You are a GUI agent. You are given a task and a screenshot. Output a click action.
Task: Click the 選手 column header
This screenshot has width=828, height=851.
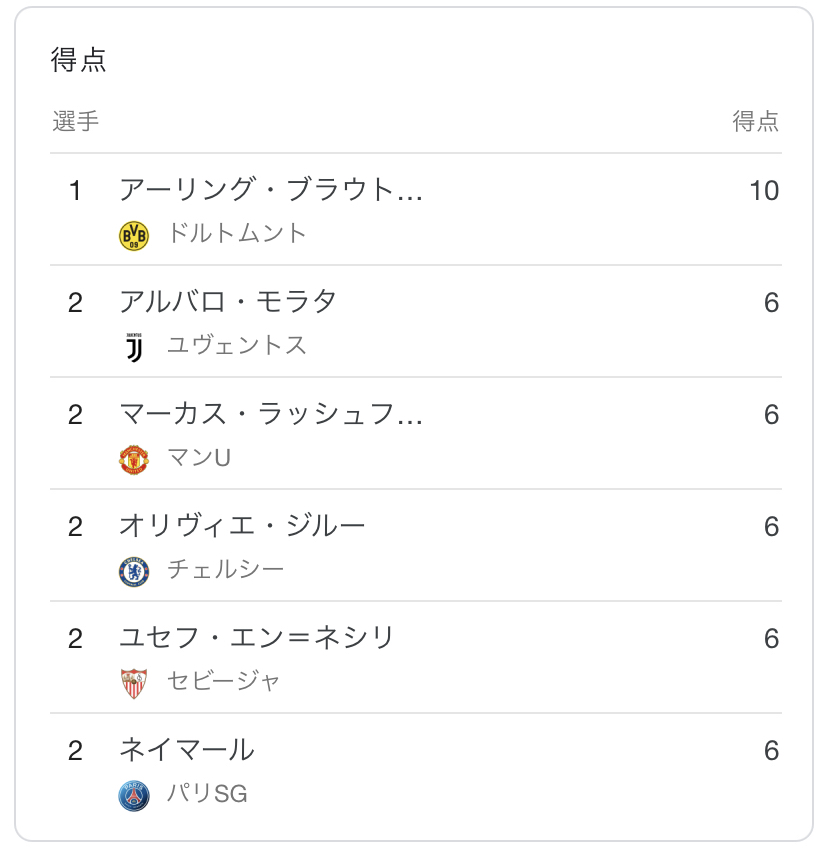coord(76,122)
